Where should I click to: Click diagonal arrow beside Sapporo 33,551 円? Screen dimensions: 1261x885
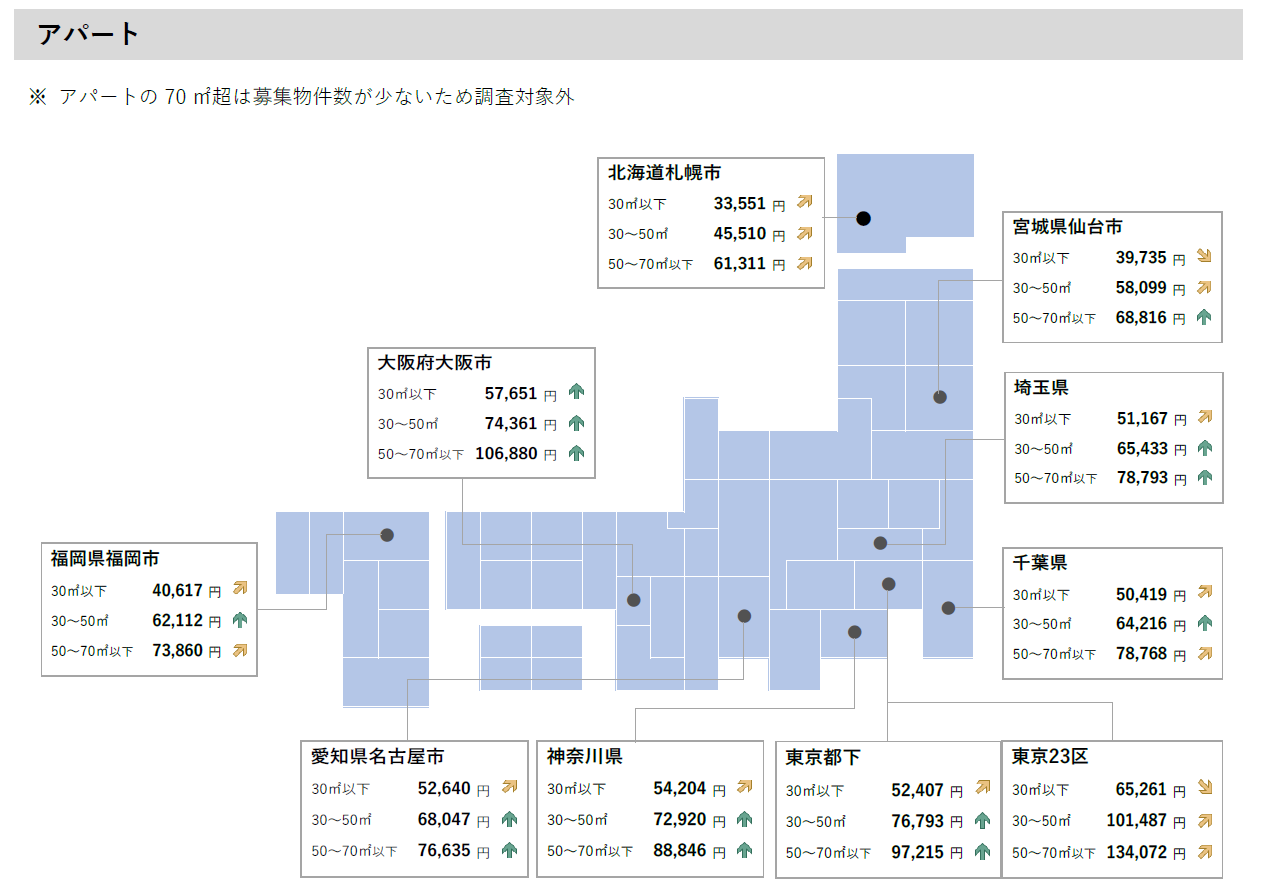(804, 203)
